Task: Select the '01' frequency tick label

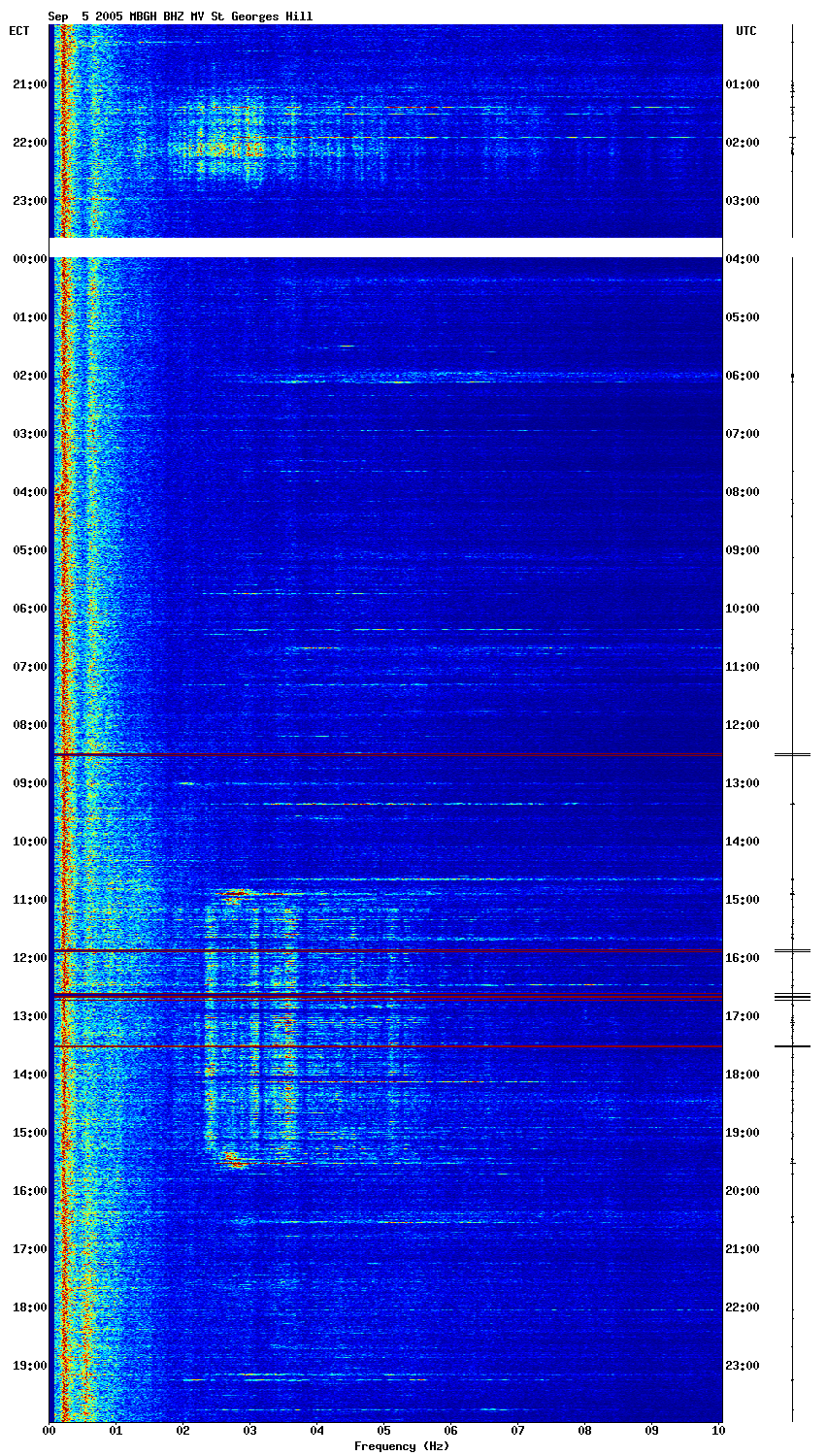Action: (x=116, y=1431)
